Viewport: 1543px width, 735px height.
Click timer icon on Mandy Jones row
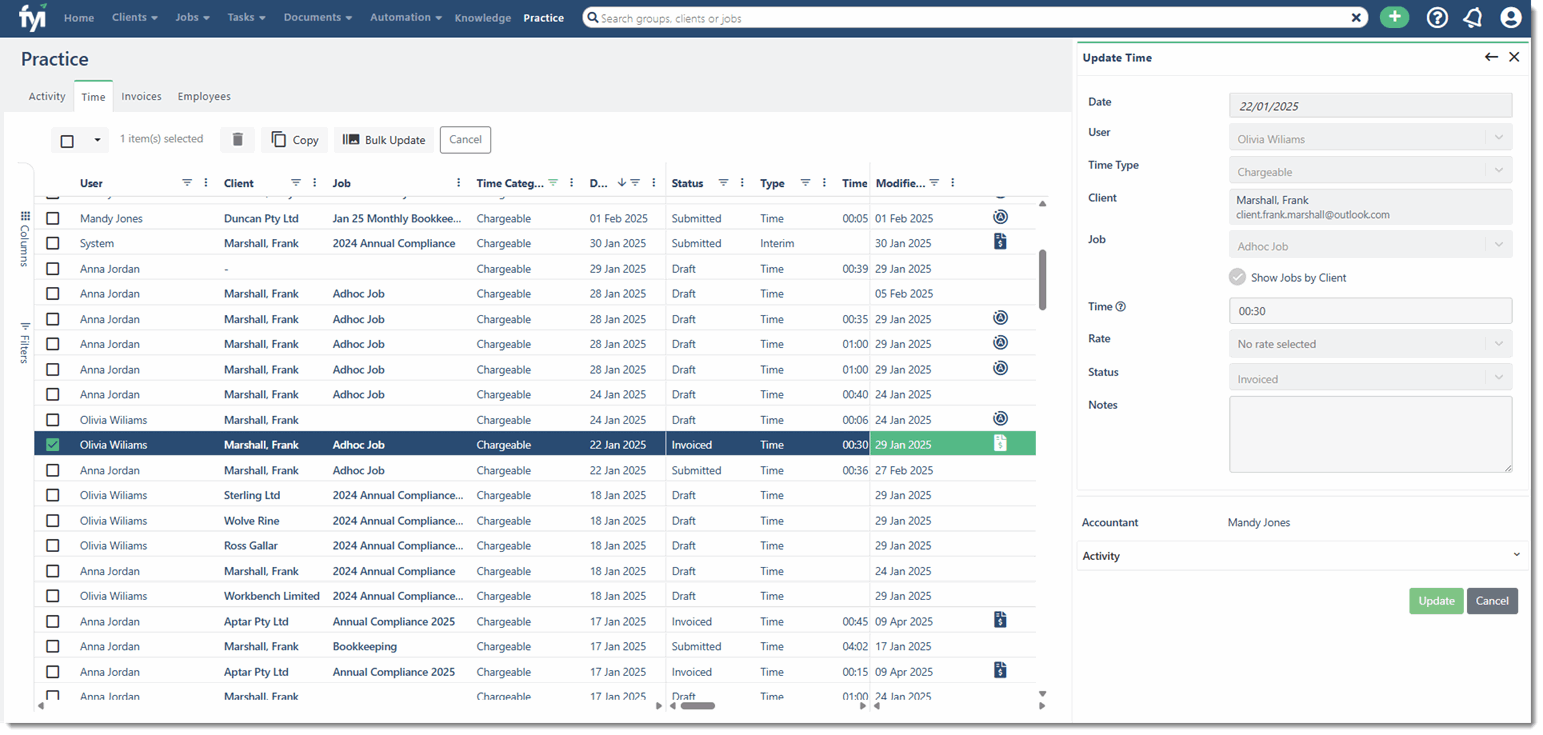(x=1000, y=217)
